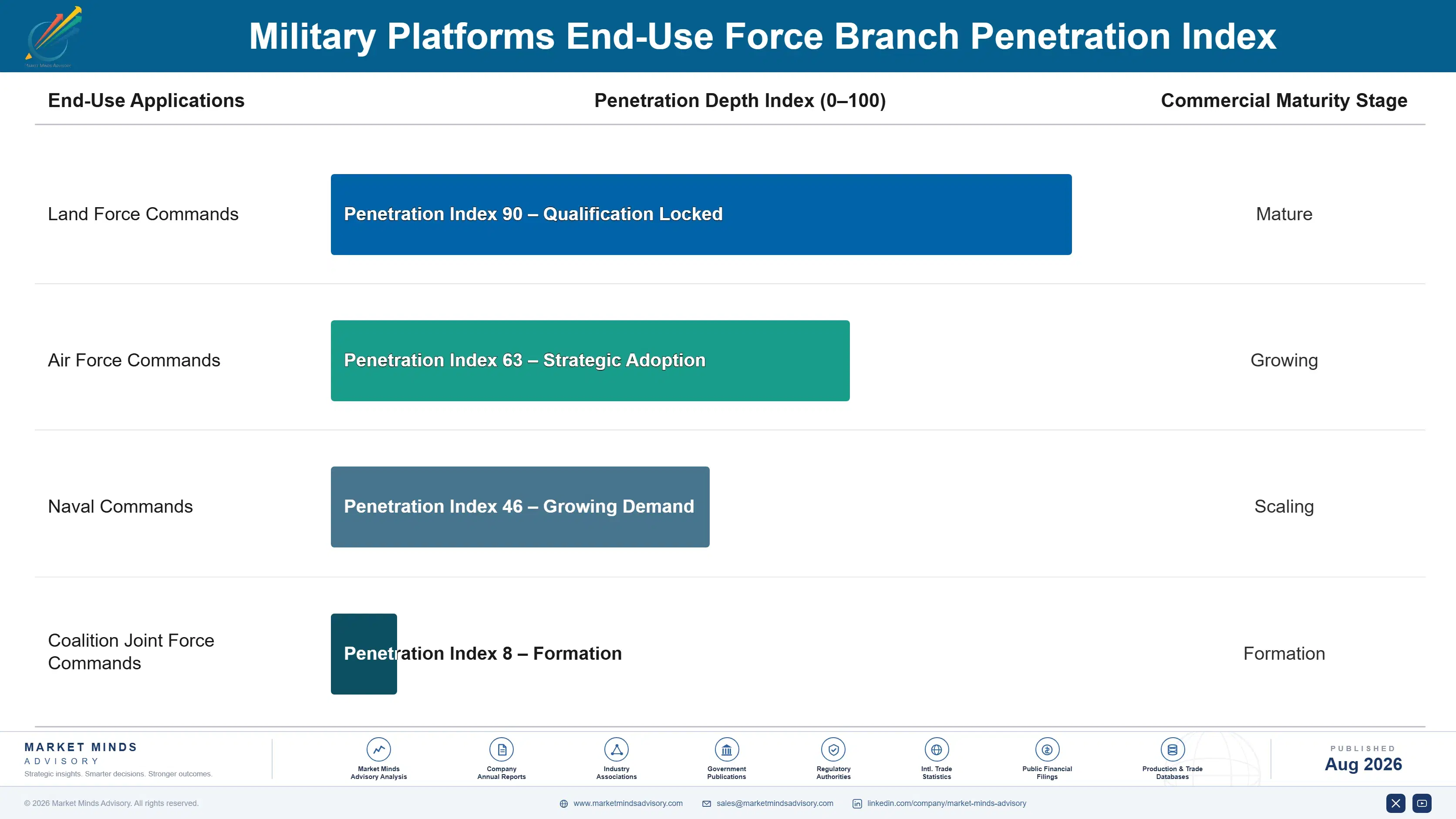Click the globe icon beside website address
1456x819 pixels.
click(563, 804)
